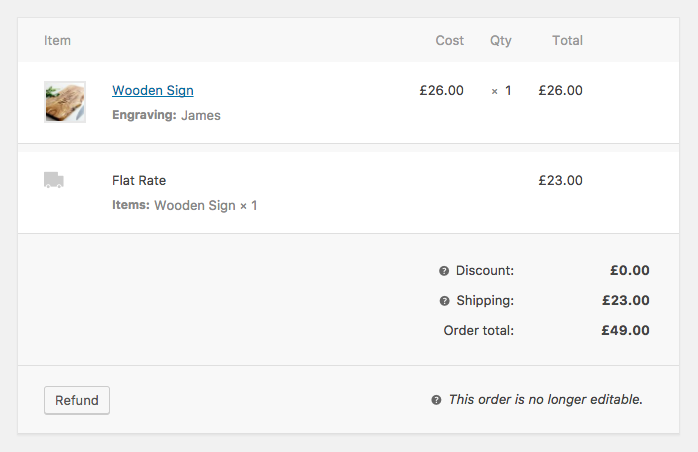Click the Wooden Sign product thumbnail
The height and width of the screenshot is (452, 698).
65,102
